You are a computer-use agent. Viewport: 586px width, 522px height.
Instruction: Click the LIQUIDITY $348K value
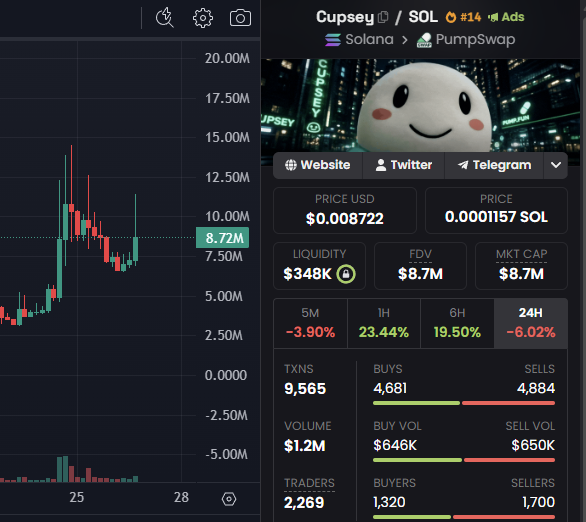307,274
